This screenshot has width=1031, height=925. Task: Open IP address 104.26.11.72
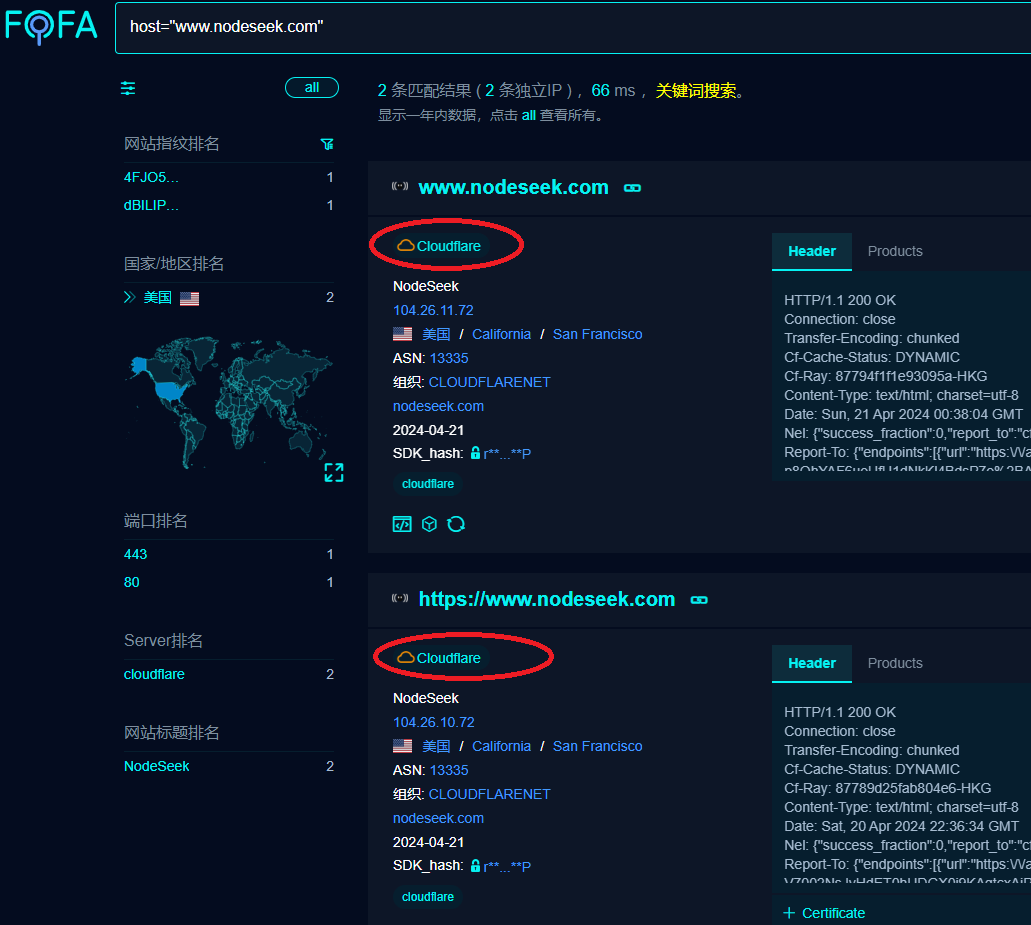(433, 310)
